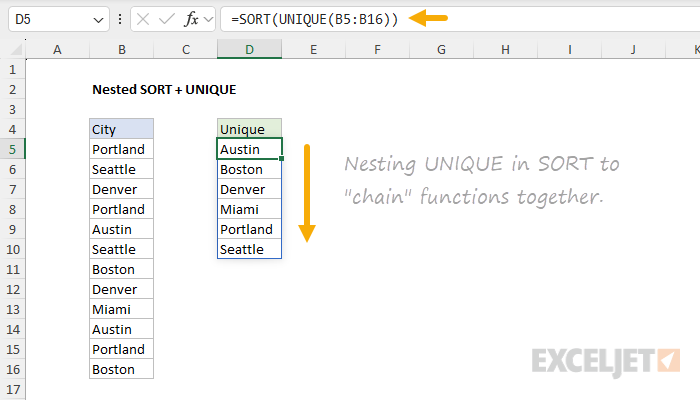Select column H header
700x400 pixels.
pyautogui.click(x=505, y=50)
